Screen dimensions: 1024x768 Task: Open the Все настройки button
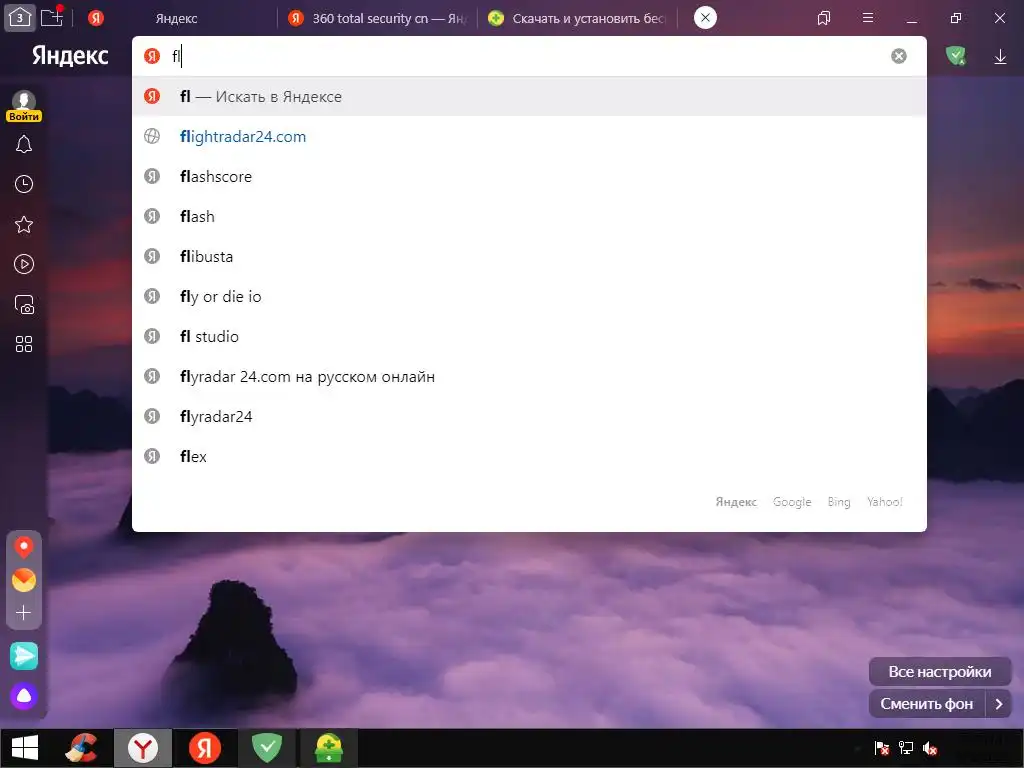click(x=940, y=672)
